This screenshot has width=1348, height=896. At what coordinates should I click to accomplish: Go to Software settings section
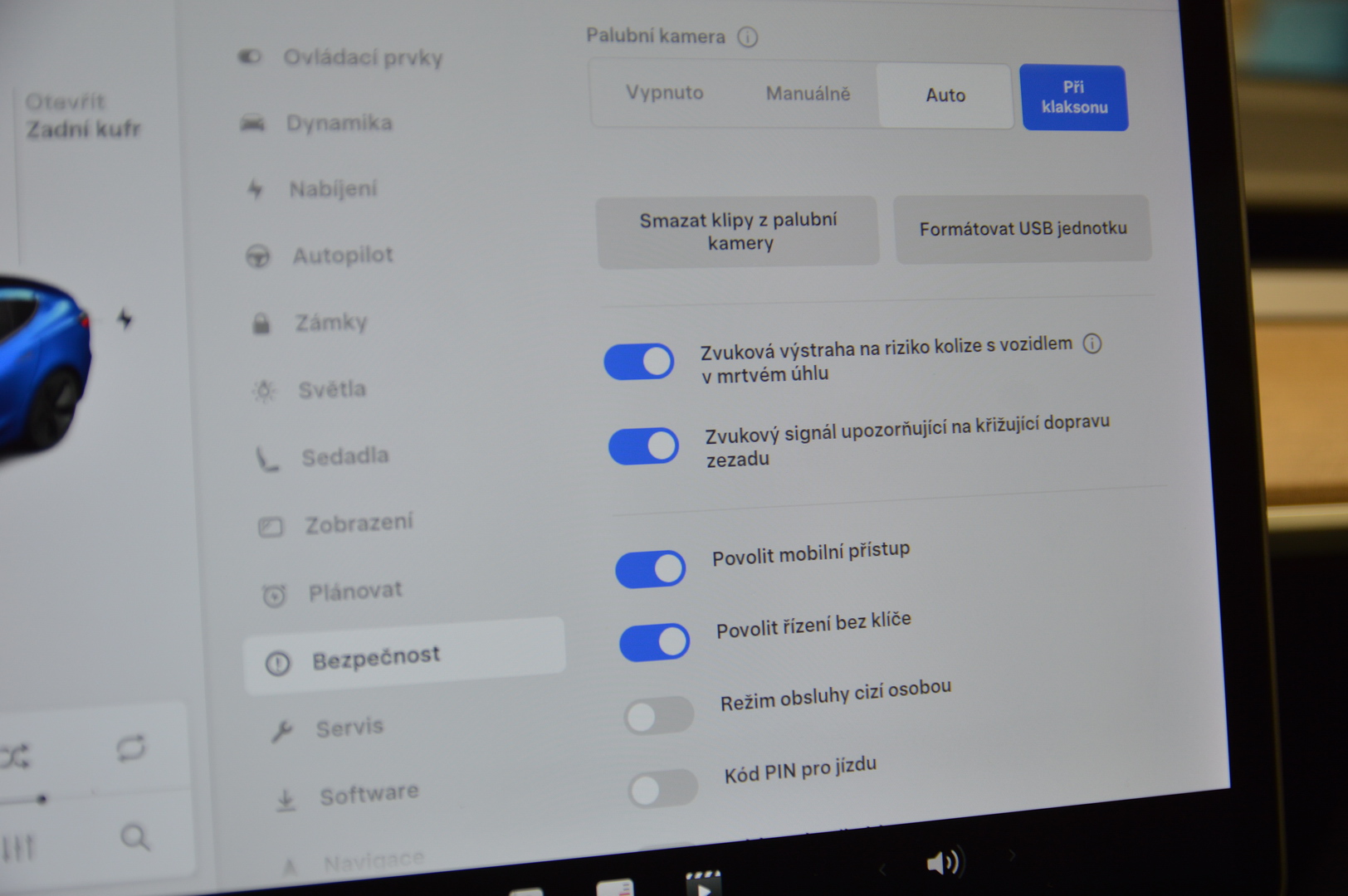[x=369, y=794]
